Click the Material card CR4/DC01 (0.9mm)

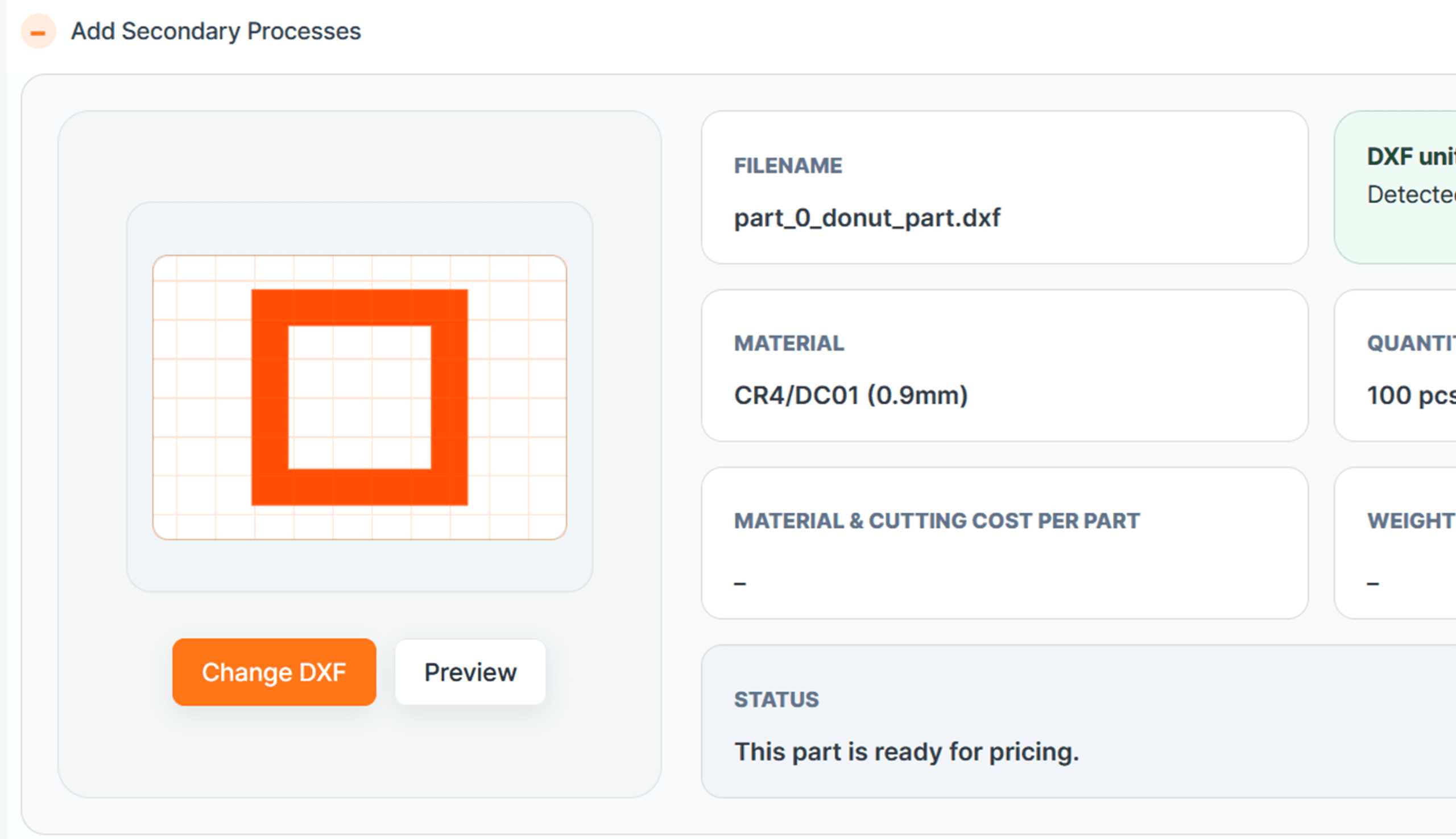click(x=1004, y=365)
